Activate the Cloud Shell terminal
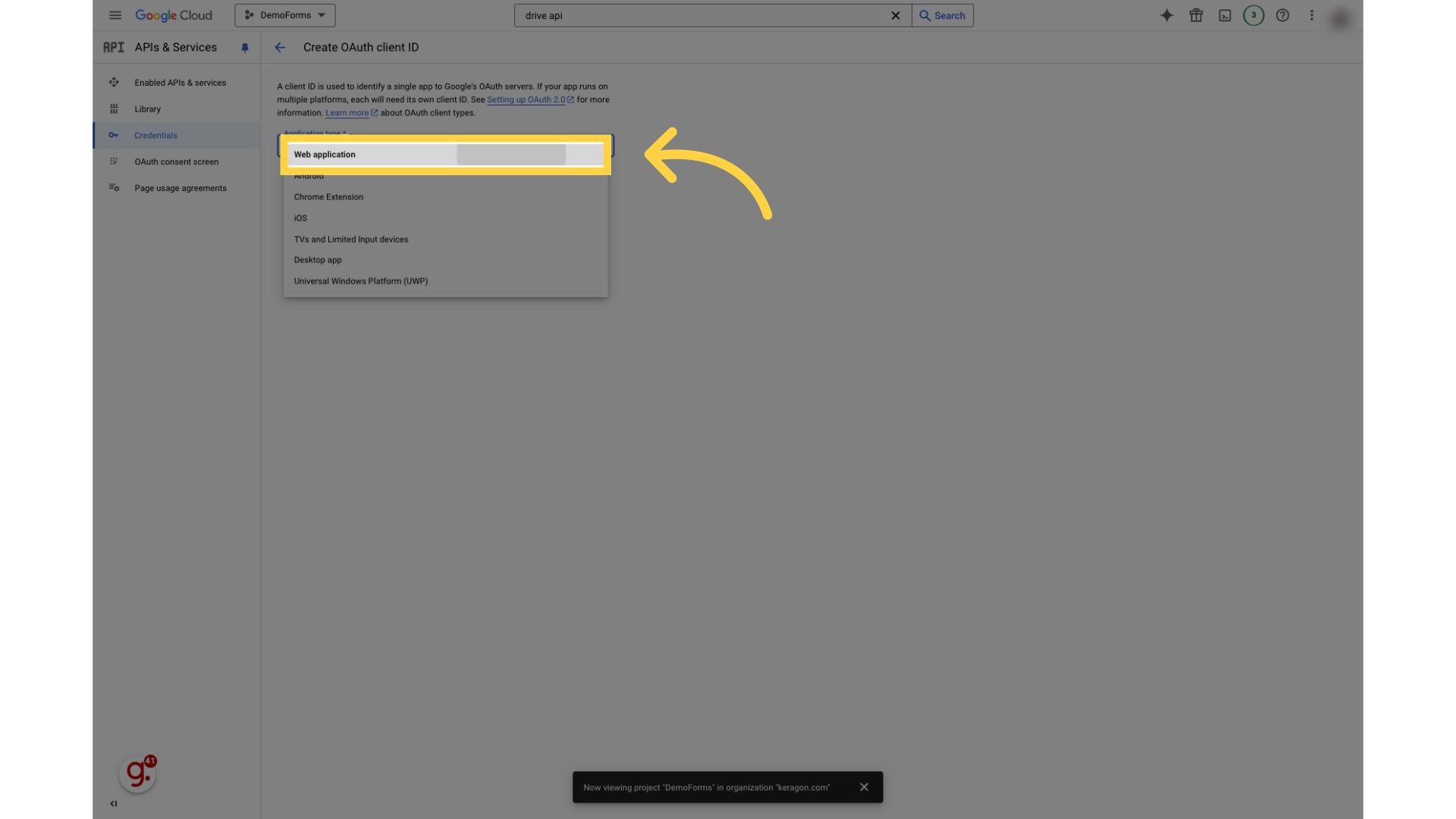The width and height of the screenshot is (1456, 819). point(1225,15)
